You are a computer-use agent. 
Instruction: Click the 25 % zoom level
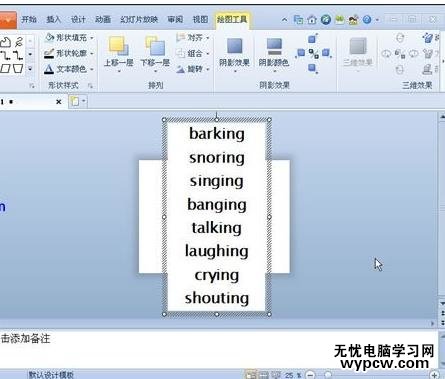tap(293, 375)
